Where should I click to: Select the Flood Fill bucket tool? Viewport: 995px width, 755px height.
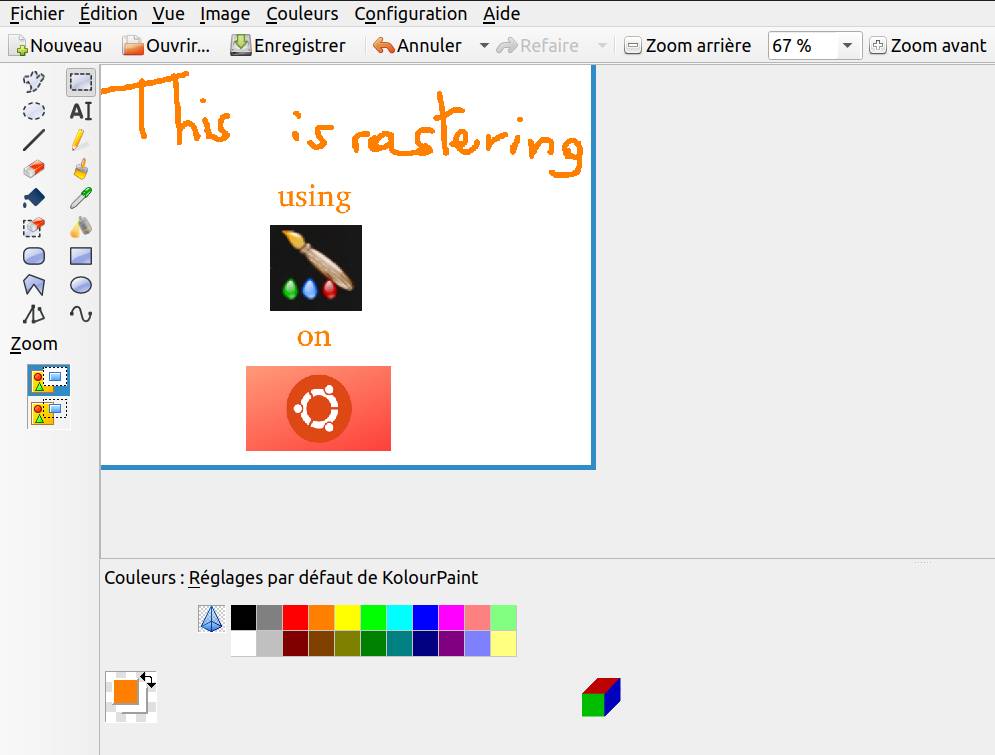[34, 198]
